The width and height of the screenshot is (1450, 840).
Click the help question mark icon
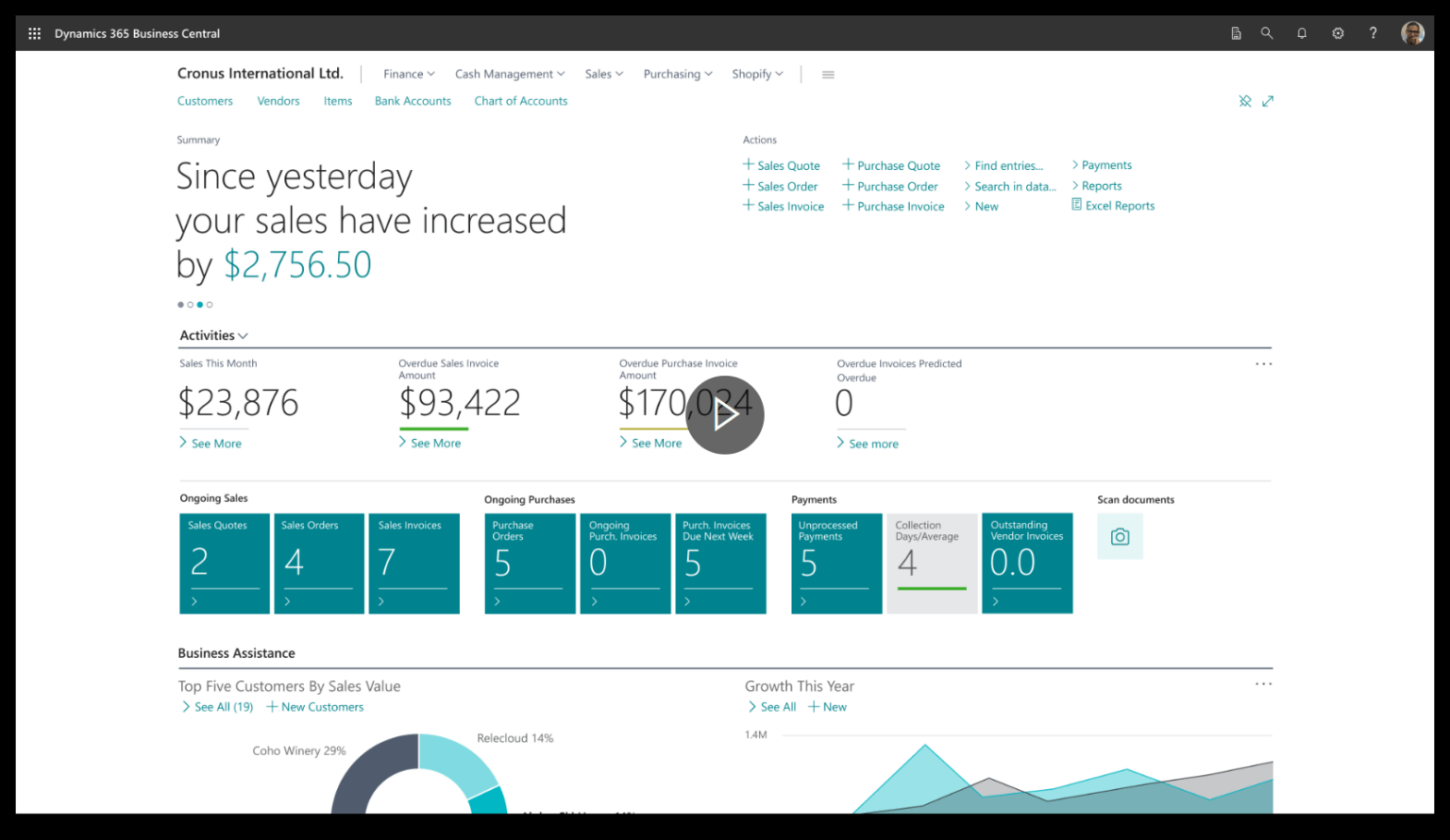[x=1373, y=33]
